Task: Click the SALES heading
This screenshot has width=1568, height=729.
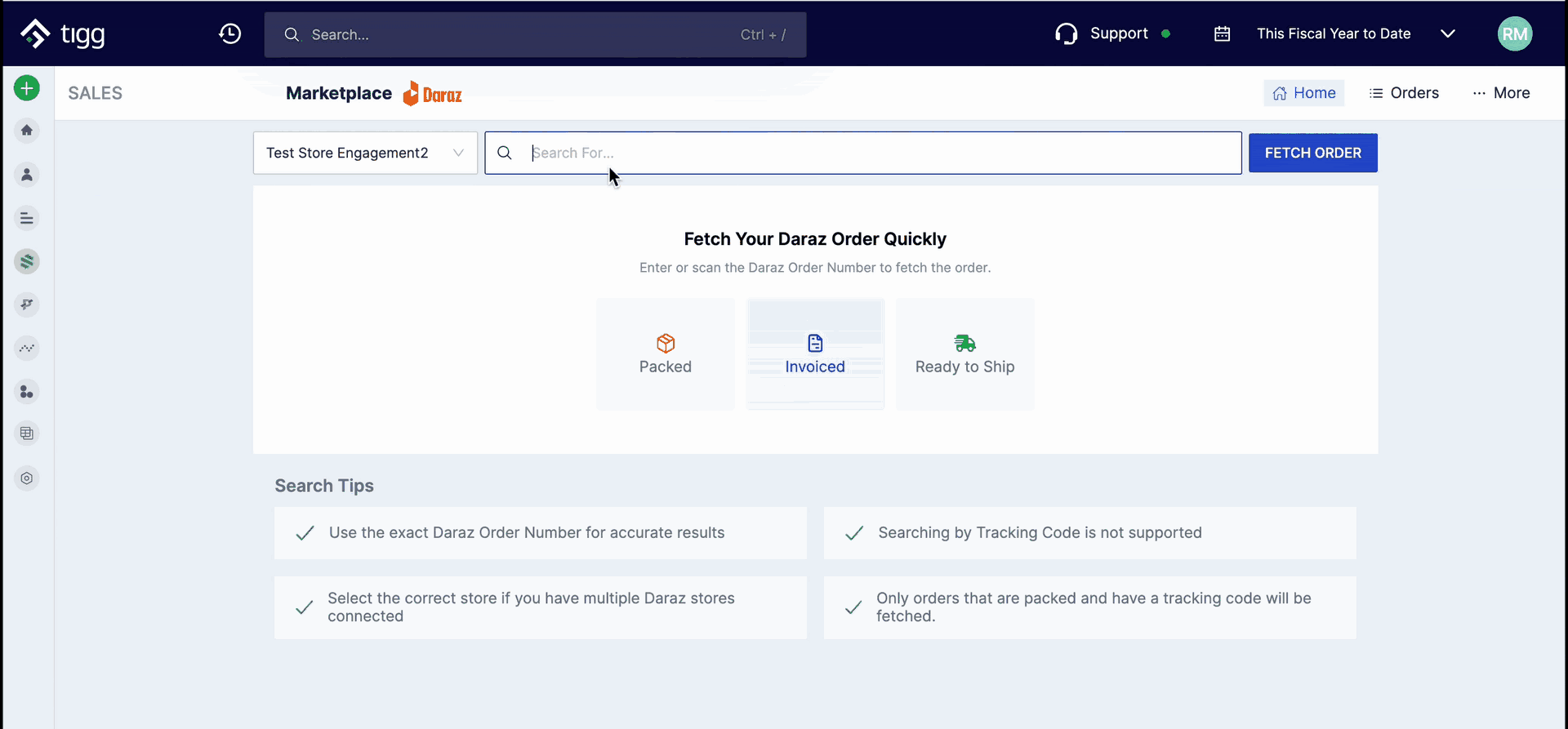Action: click(x=96, y=93)
